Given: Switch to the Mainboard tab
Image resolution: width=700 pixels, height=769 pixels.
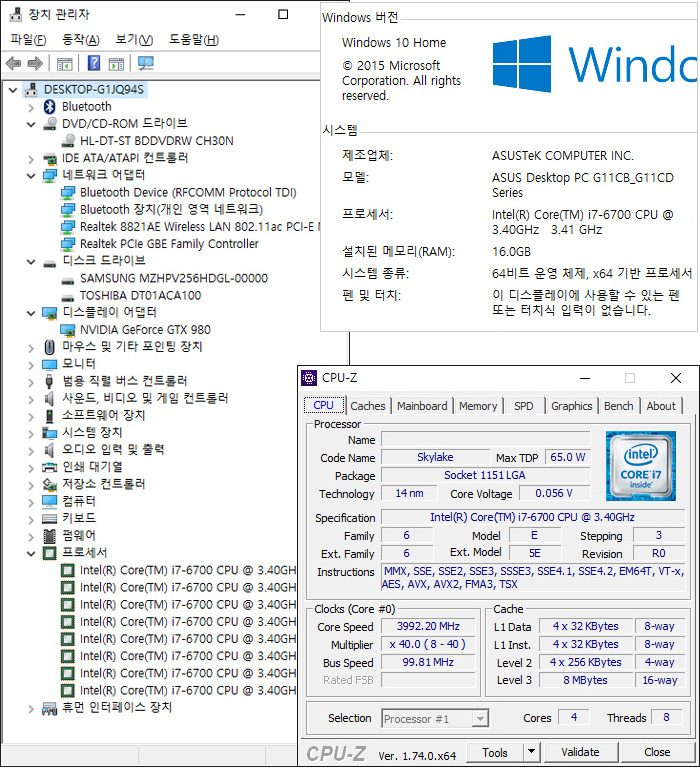Looking at the screenshot, I should pyautogui.click(x=422, y=406).
